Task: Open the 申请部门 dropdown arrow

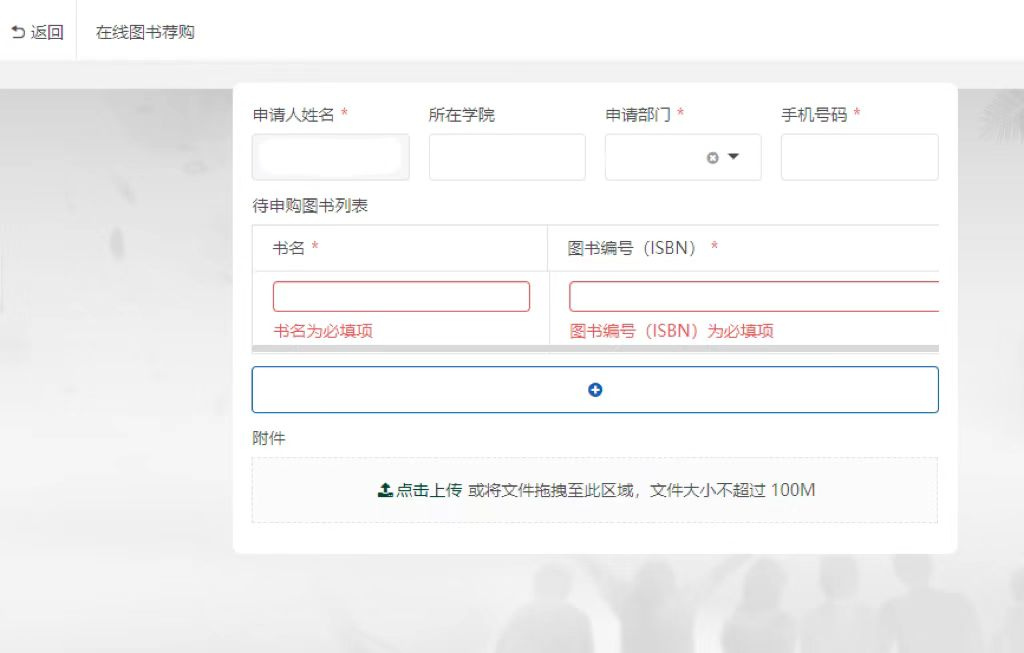Action: pos(733,157)
